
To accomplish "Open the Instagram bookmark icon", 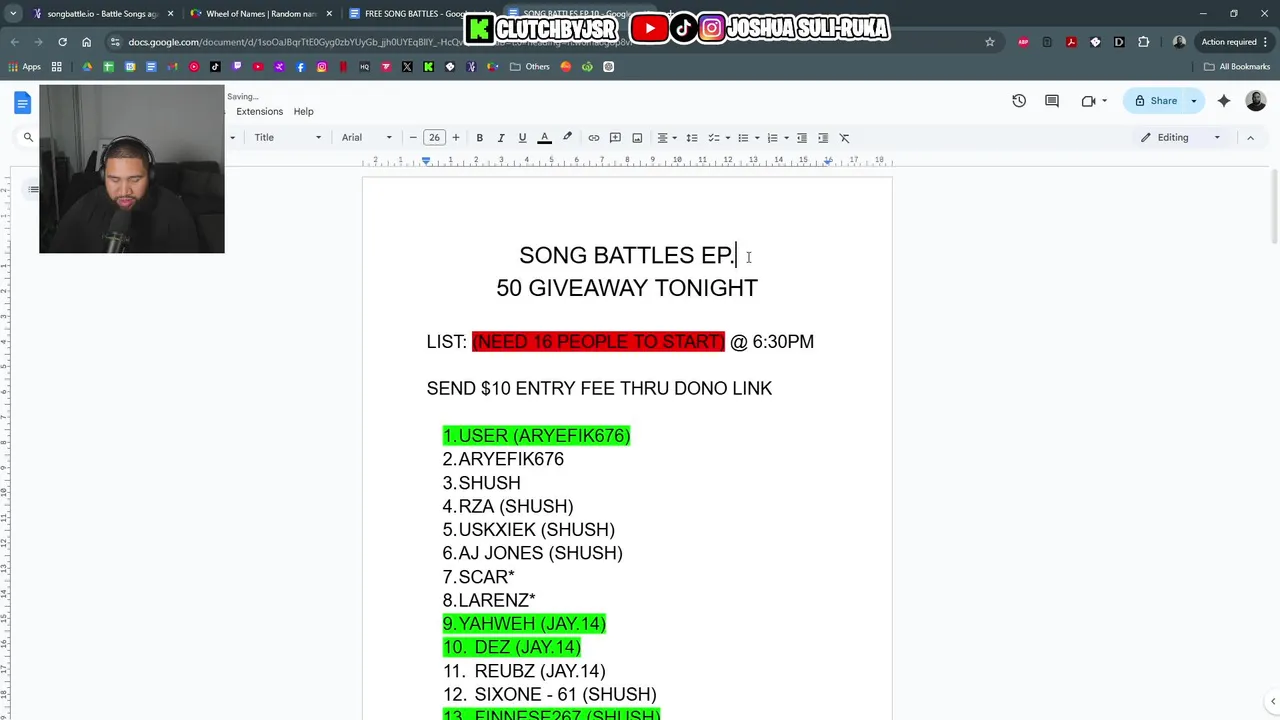I will [x=322, y=67].
